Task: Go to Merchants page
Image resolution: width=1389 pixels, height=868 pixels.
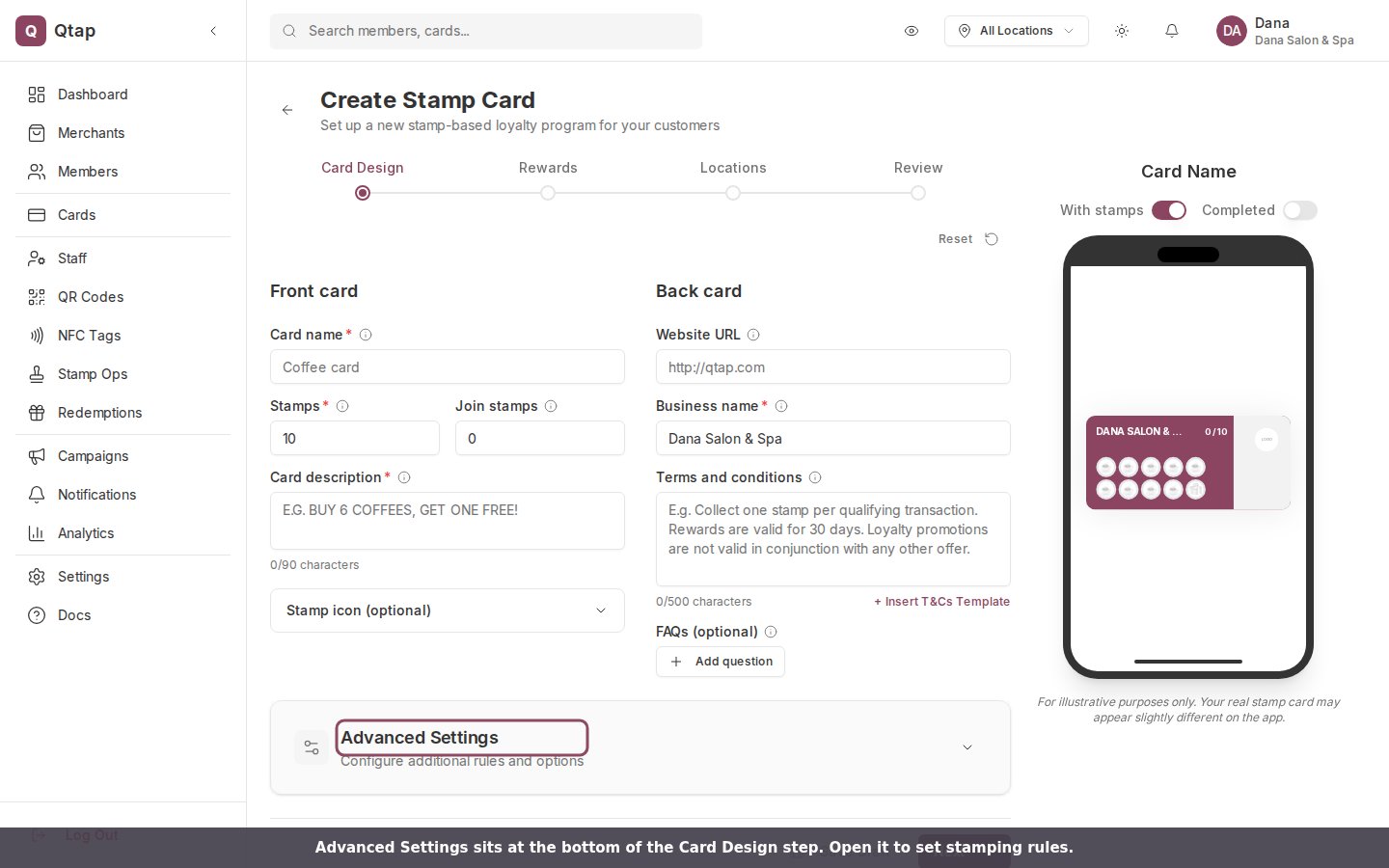Action: click(x=123, y=133)
